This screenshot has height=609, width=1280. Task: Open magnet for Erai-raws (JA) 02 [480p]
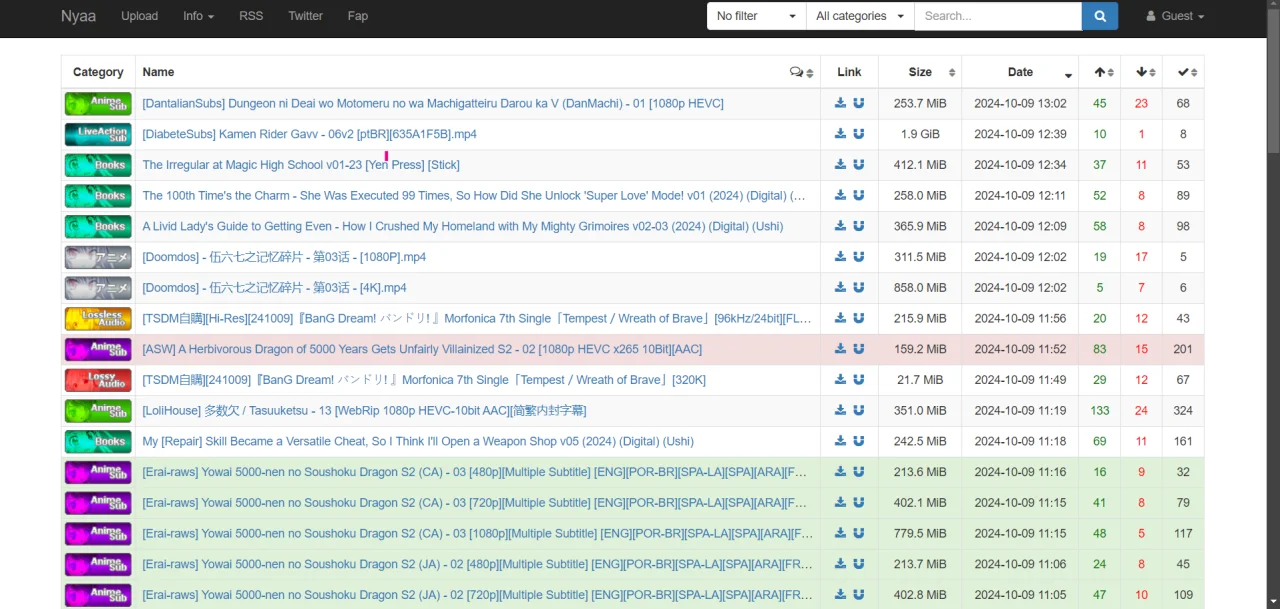(x=858, y=564)
